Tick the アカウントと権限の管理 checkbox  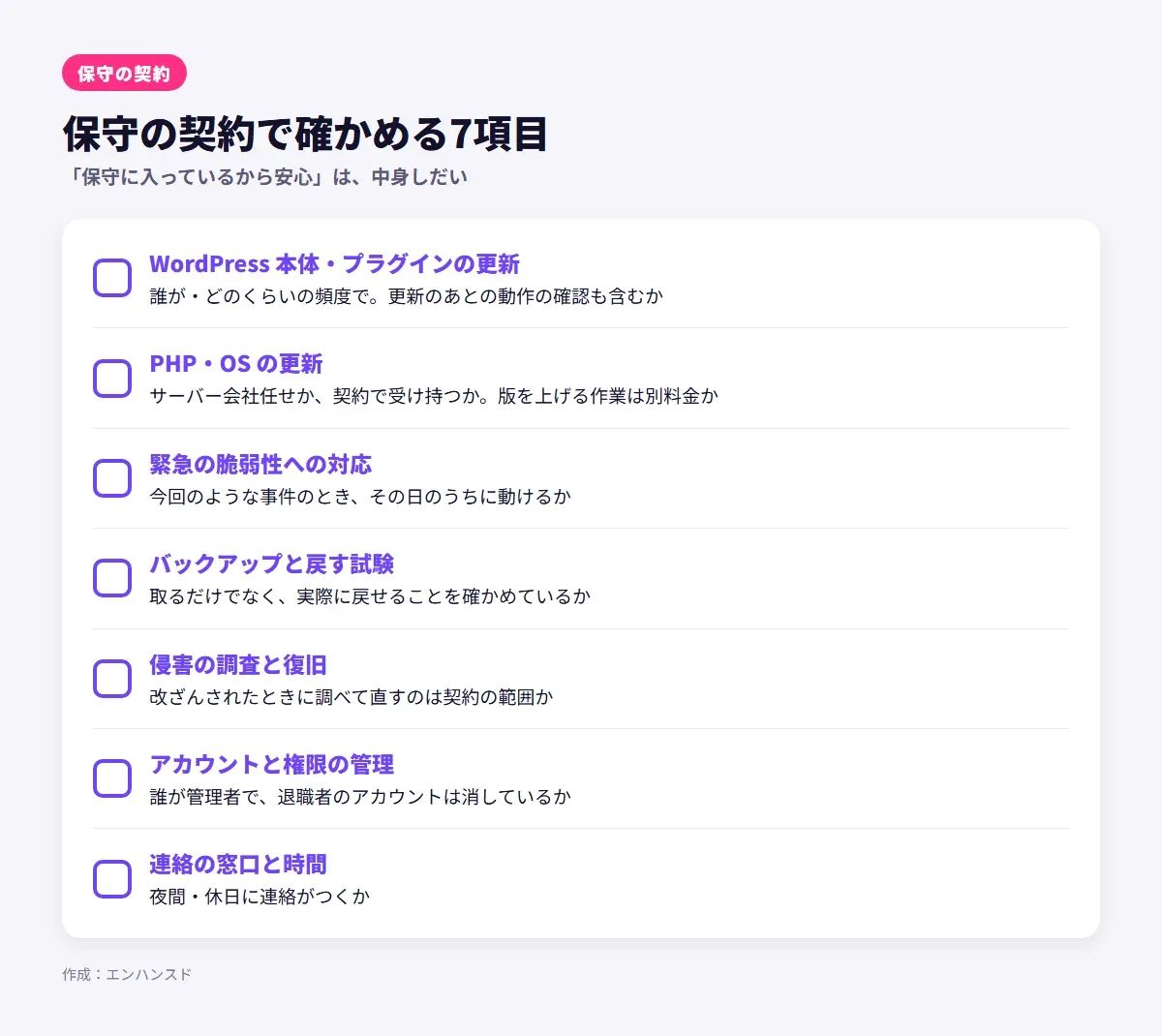coord(112,778)
